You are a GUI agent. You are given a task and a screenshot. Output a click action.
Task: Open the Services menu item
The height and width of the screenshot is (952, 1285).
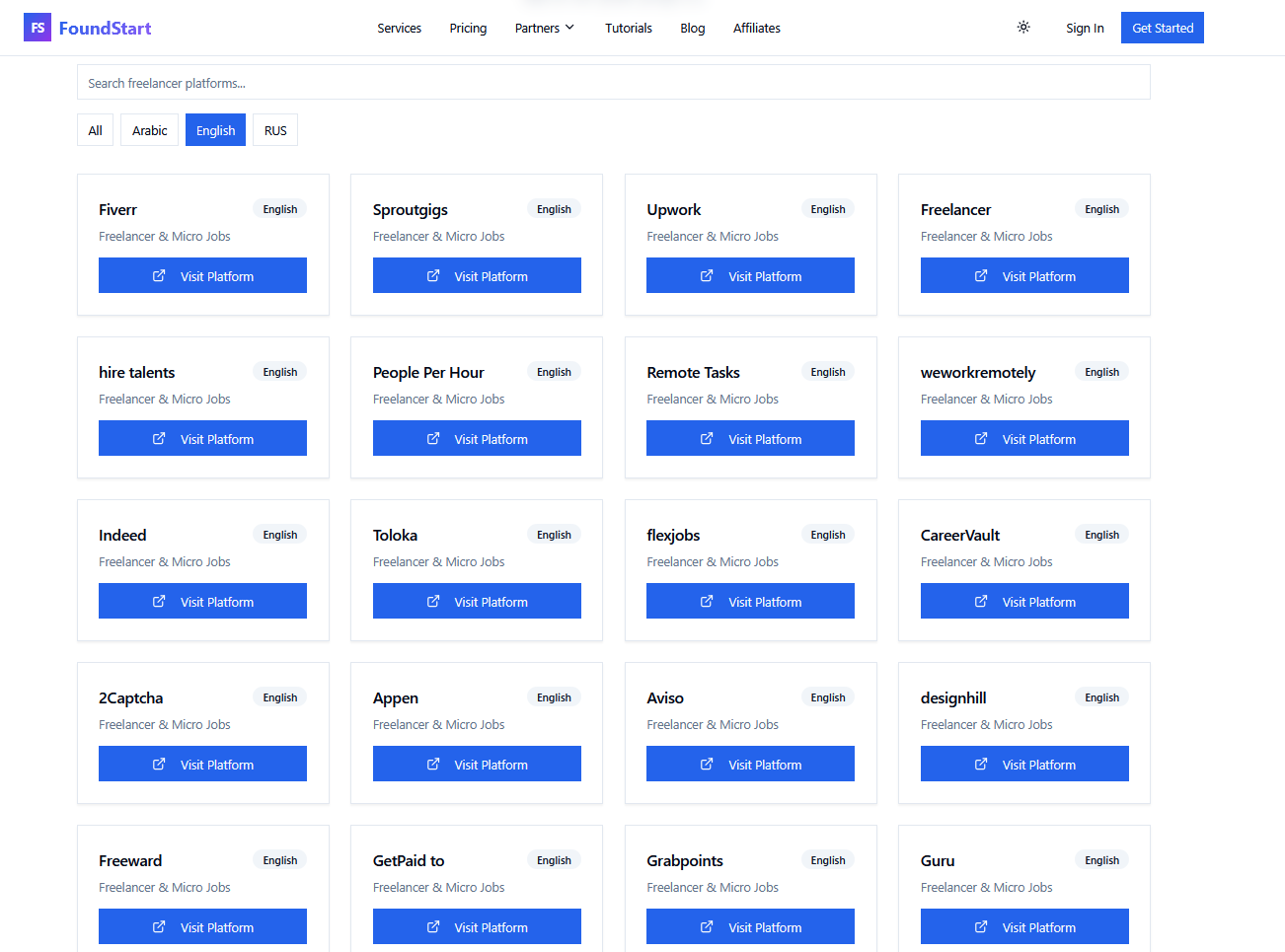click(x=399, y=28)
